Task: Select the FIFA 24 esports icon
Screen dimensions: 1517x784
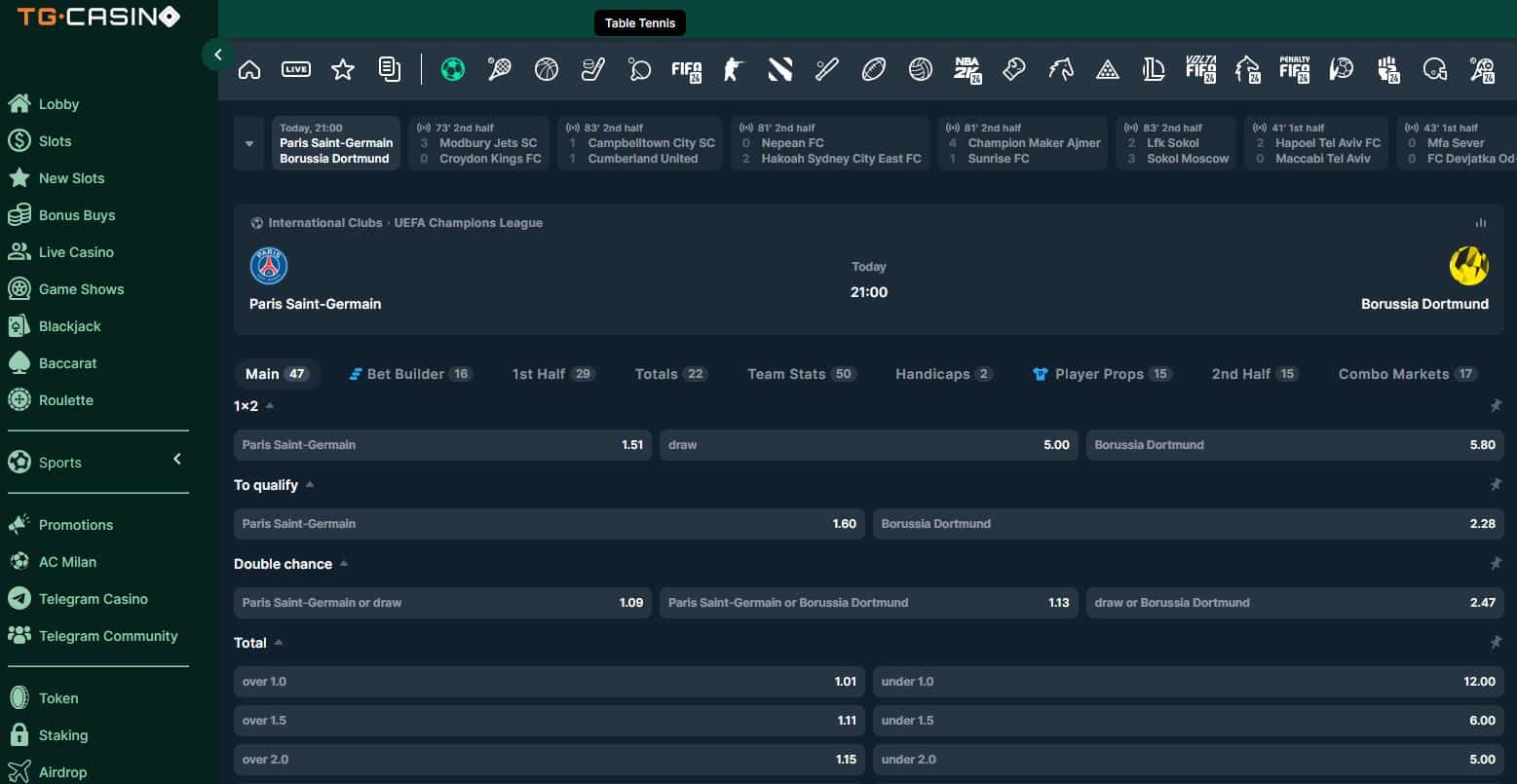Action: tap(687, 70)
